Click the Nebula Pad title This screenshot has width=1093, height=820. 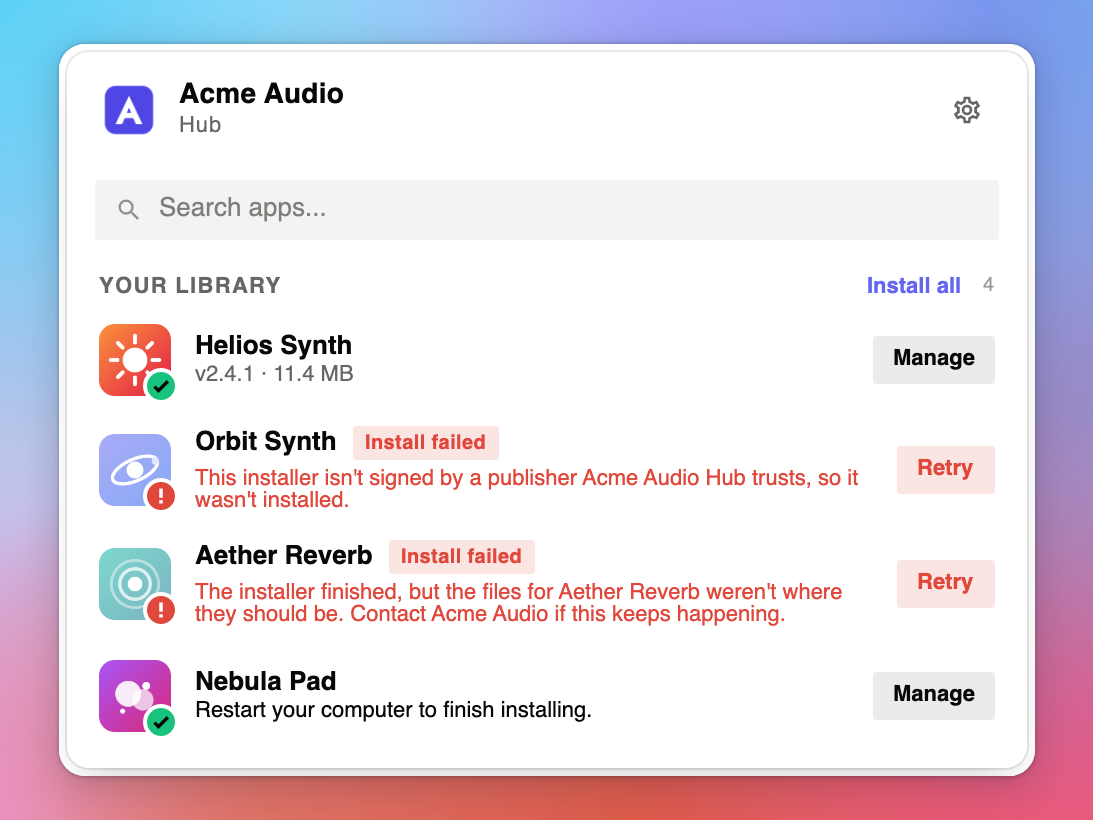(x=266, y=681)
